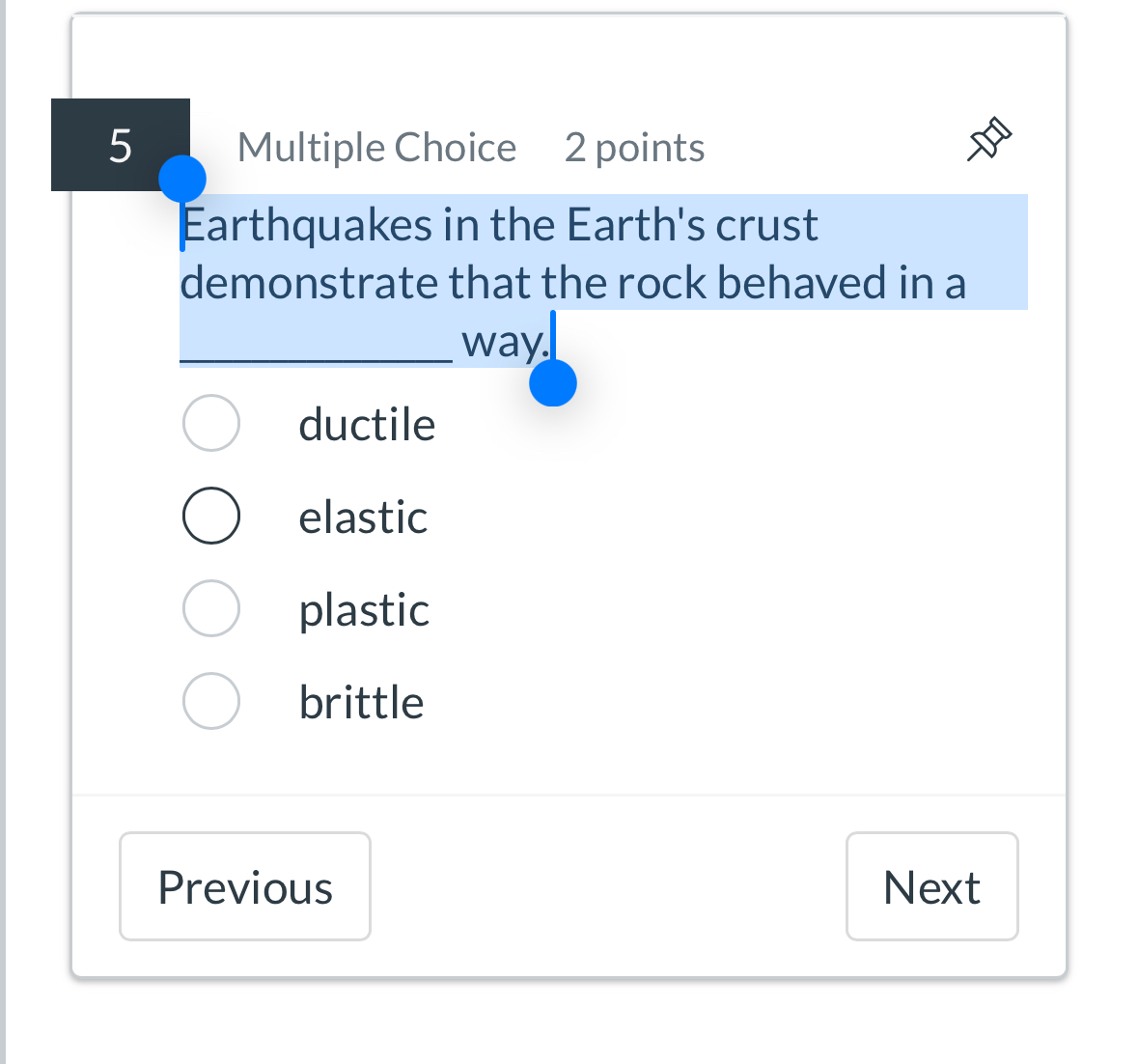Click the word way in the question
Screen dimensions: 1138x1064
(506, 343)
